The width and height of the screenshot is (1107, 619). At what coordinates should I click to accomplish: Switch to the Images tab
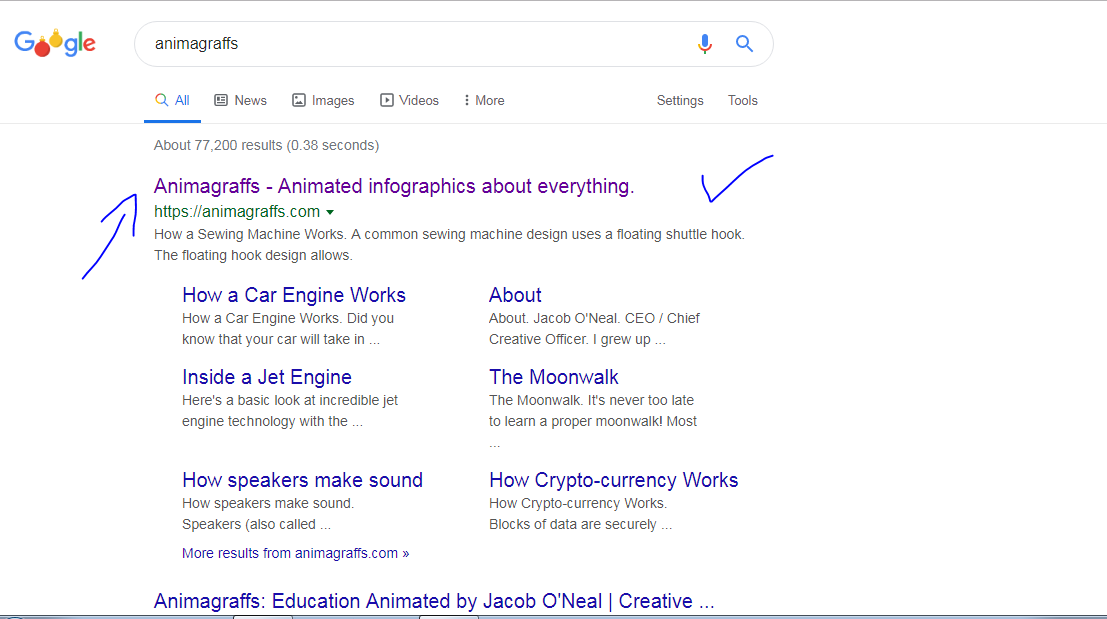(x=323, y=100)
